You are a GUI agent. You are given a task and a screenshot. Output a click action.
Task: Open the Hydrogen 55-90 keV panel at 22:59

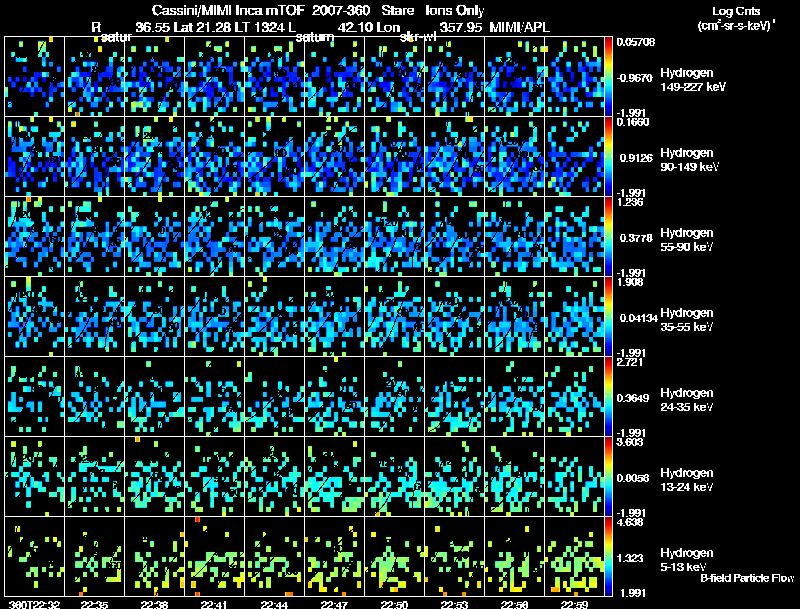(574, 236)
